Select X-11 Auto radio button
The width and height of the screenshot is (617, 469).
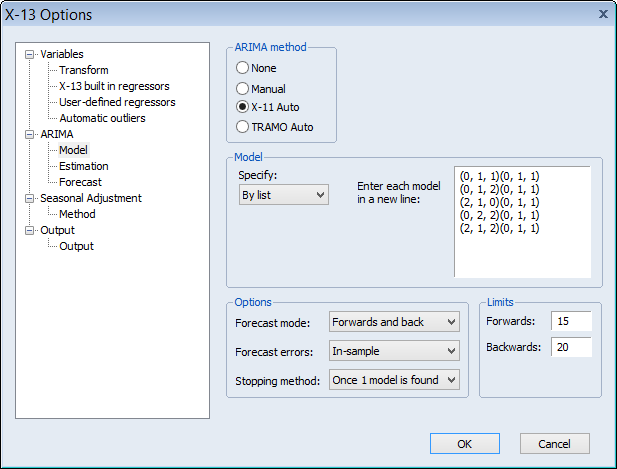[242, 107]
